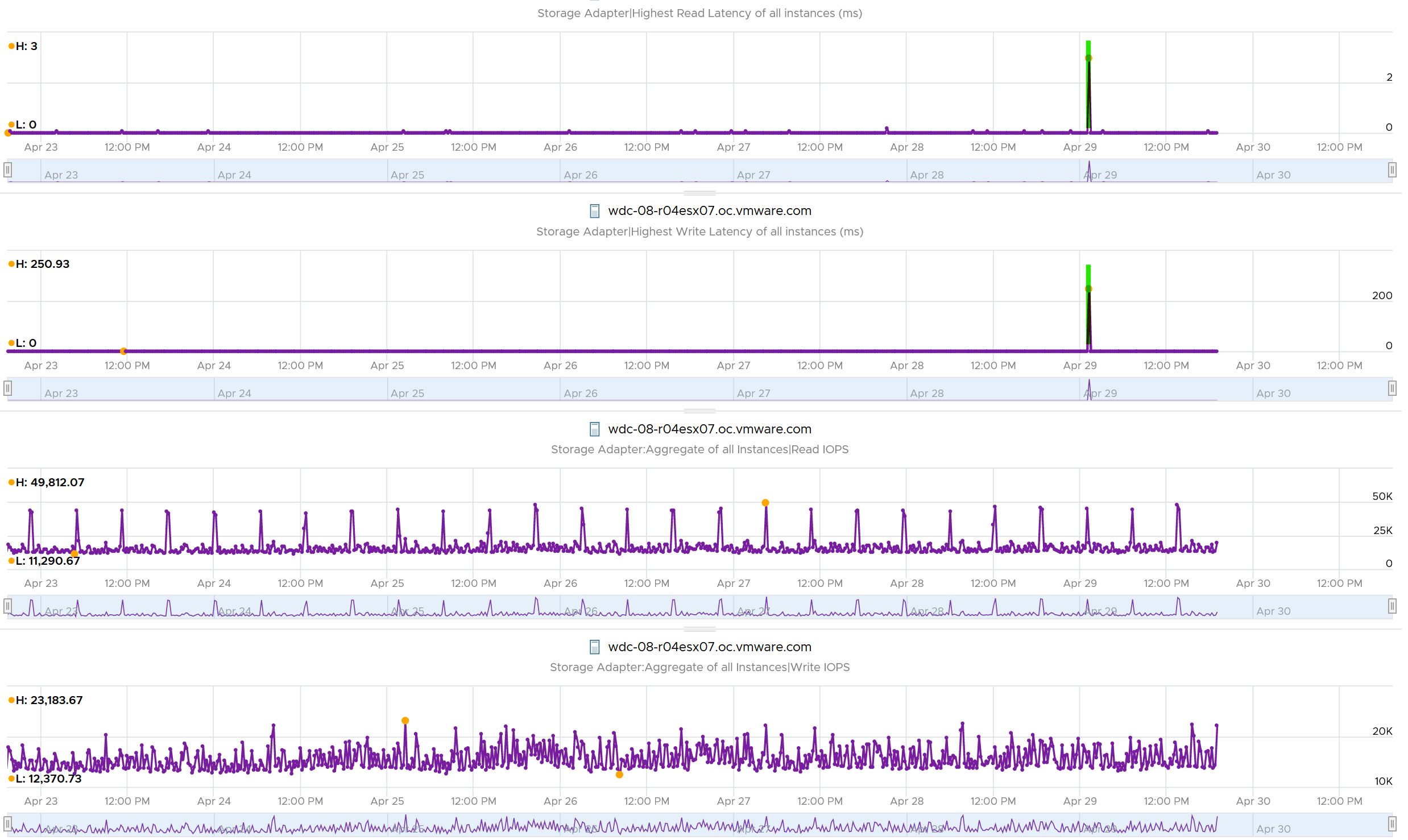Image resolution: width=1408 pixels, height=840 pixels.
Task: Open host link above Write IOPS chart
Action: click(x=709, y=647)
